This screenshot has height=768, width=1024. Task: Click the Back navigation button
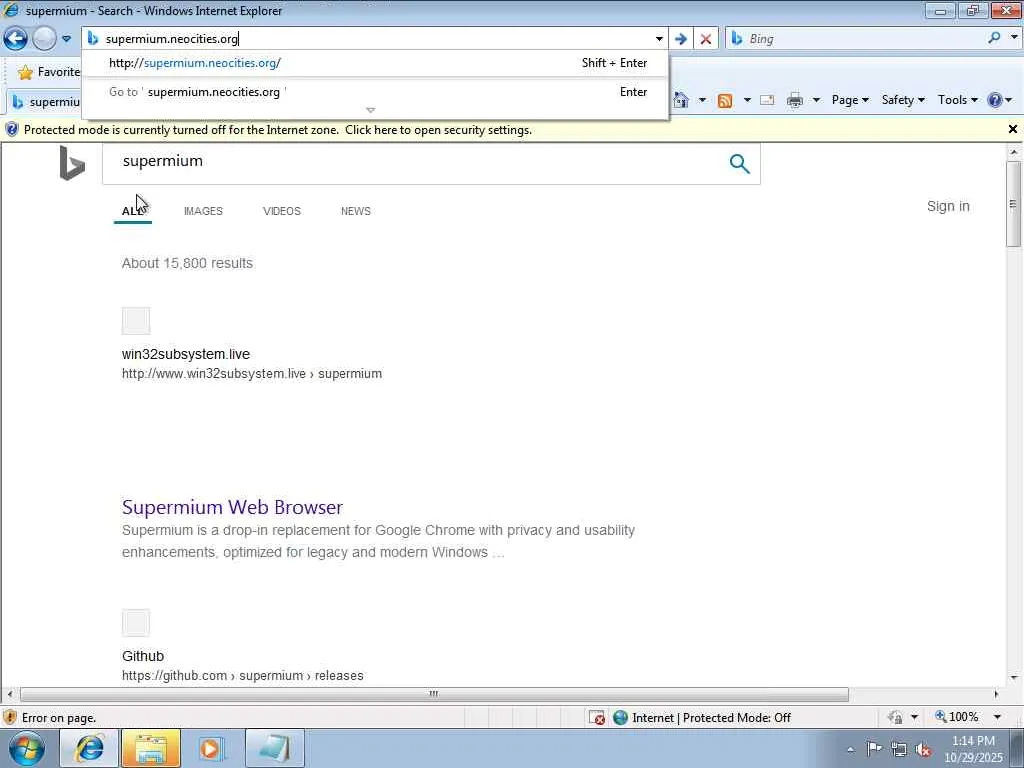(16, 39)
